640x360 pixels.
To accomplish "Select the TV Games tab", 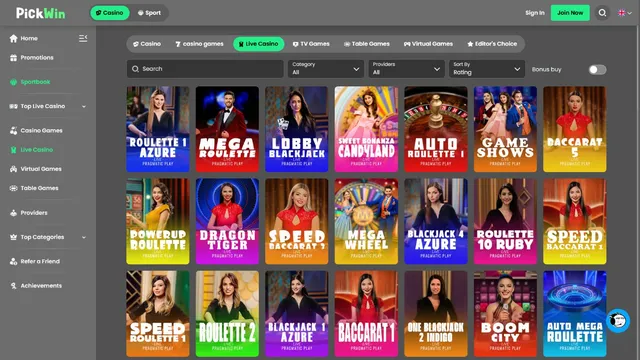I will click(311, 44).
